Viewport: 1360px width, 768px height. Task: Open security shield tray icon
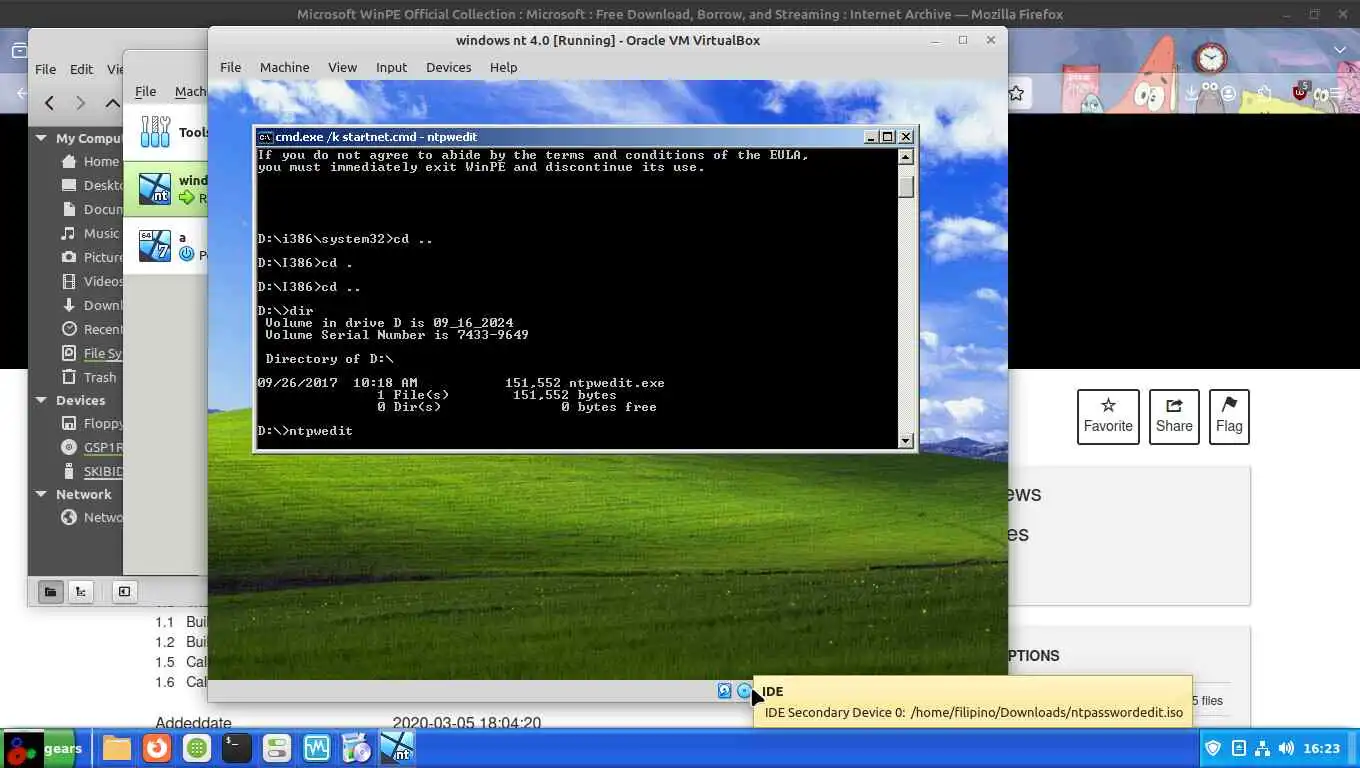pyautogui.click(x=1213, y=748)
